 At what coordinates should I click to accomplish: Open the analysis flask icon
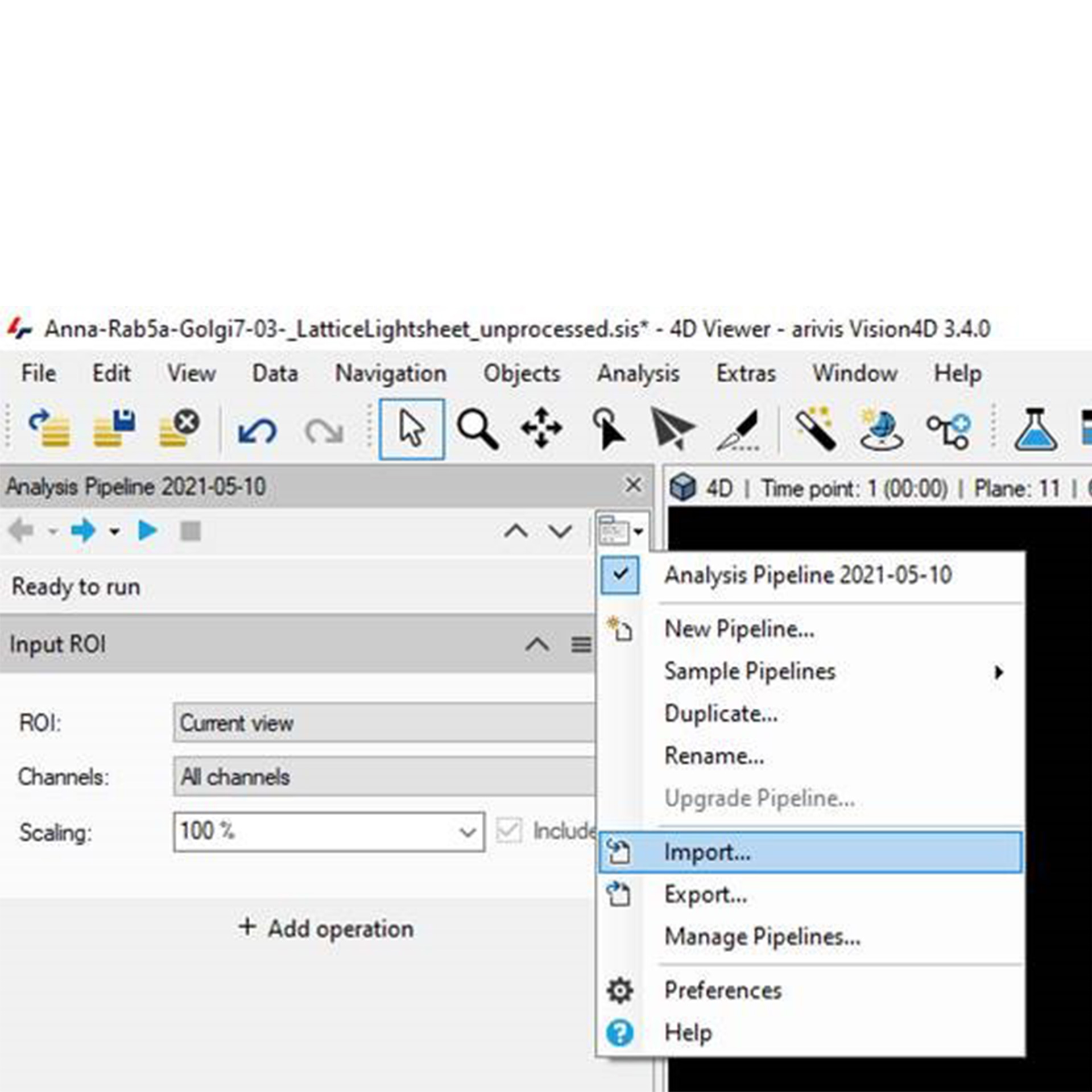pyautogui.click(x=1036, y=429)
